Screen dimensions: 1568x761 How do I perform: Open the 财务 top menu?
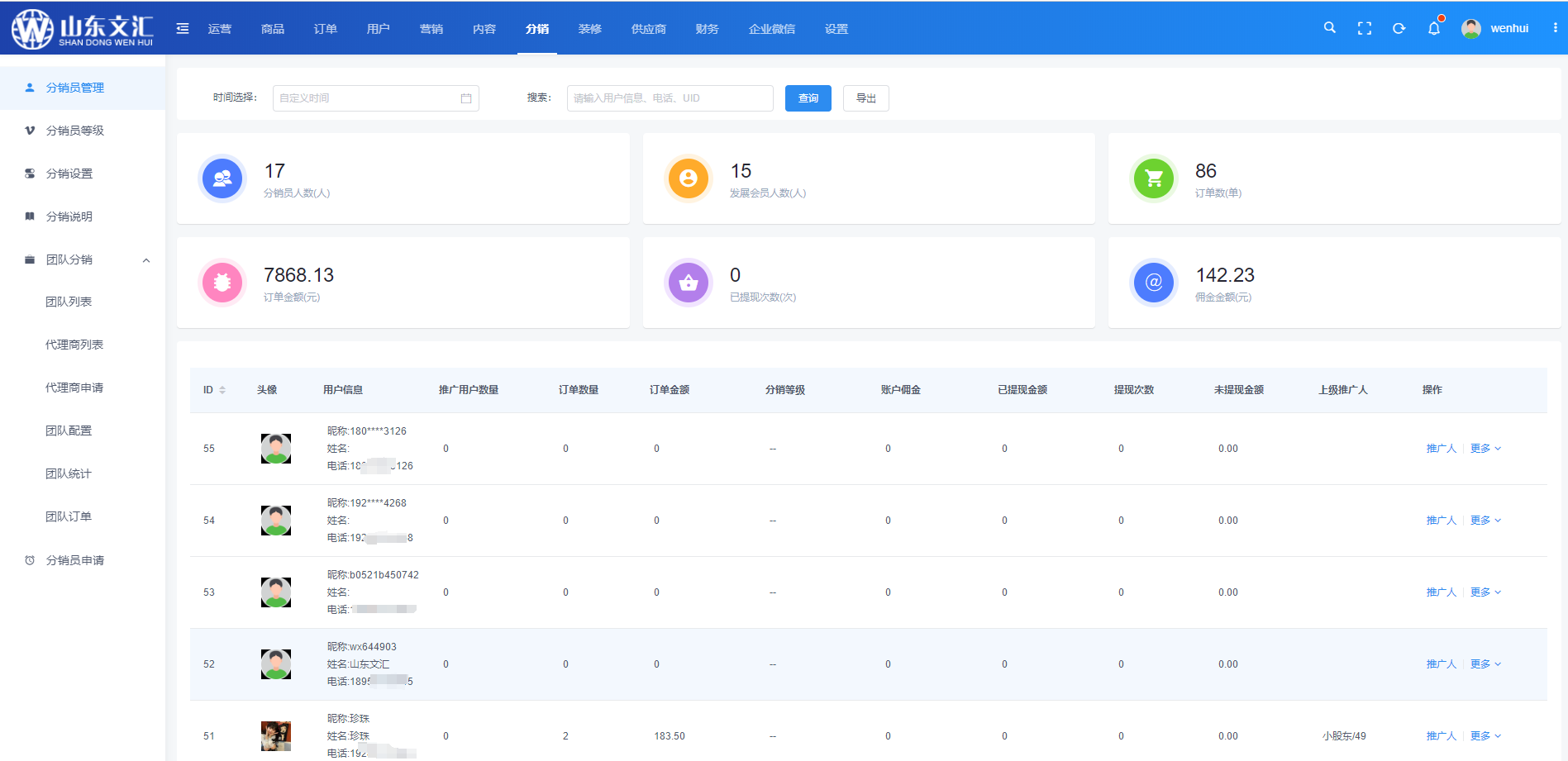tap(708, 29)
